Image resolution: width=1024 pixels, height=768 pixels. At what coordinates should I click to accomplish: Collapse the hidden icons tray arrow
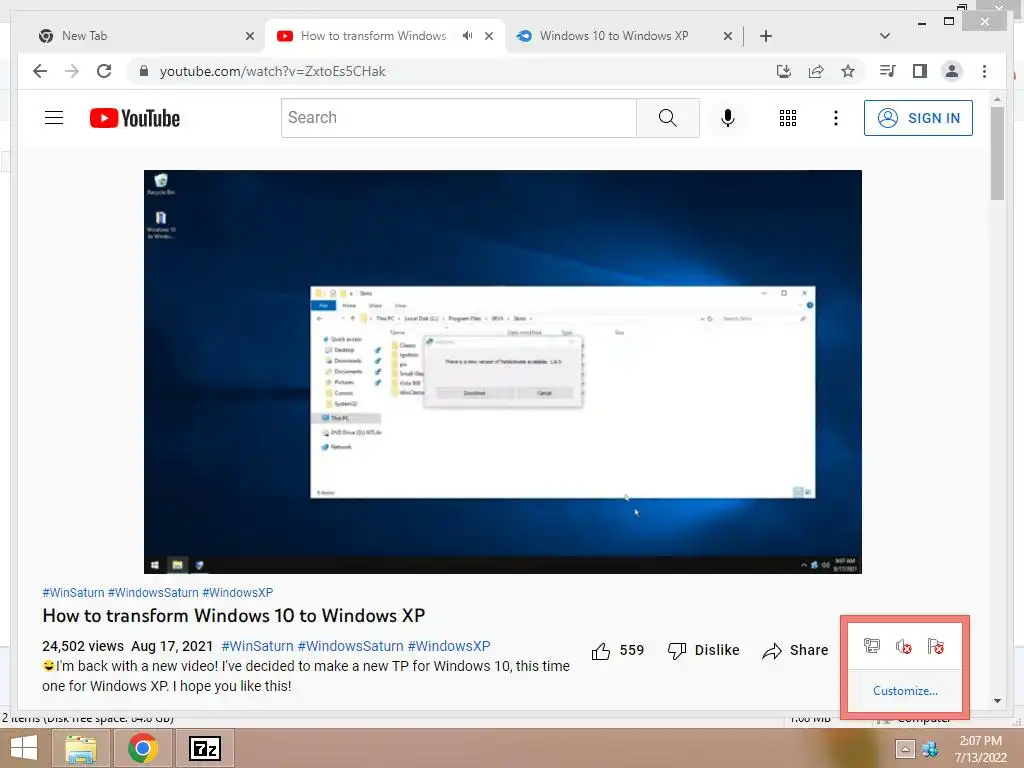(905, 748)
